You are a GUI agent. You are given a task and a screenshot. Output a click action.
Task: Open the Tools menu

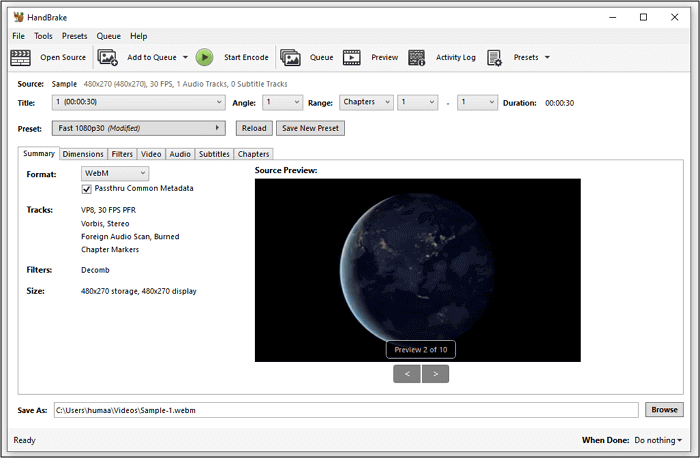43,36
